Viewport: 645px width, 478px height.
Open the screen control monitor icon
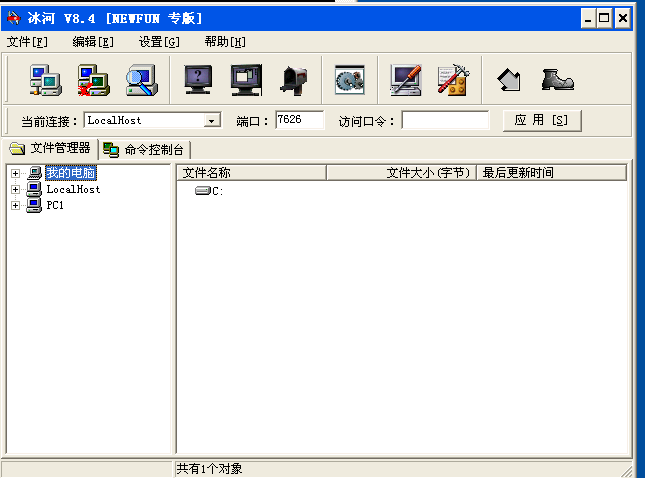pos(246,80)
